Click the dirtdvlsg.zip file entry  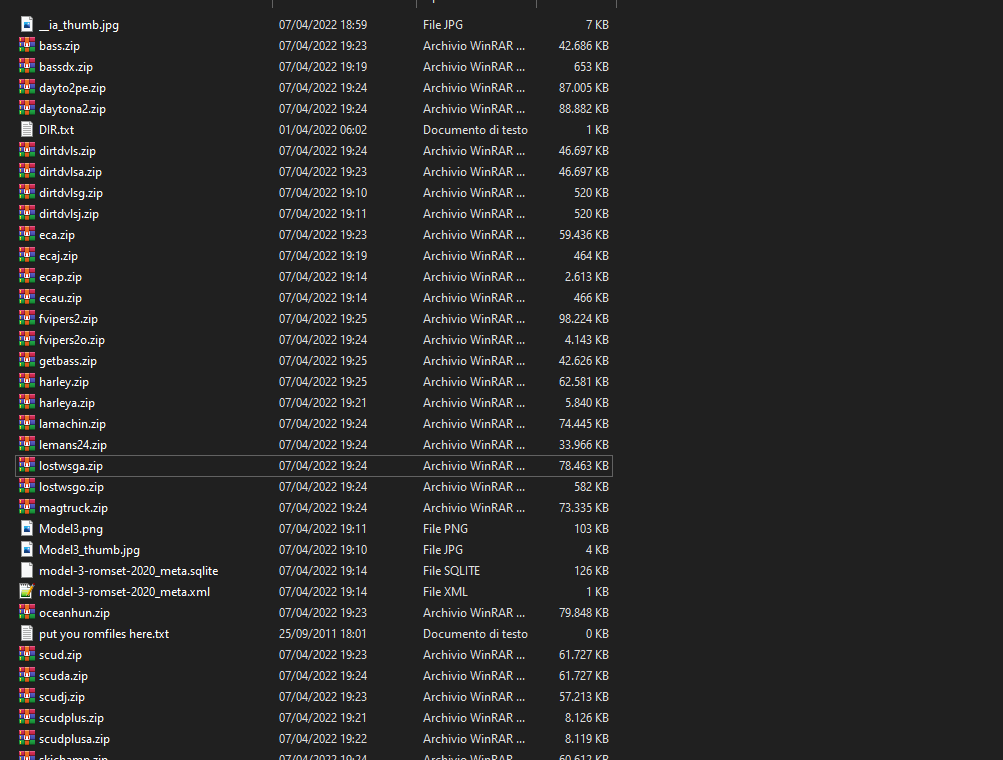71,193
